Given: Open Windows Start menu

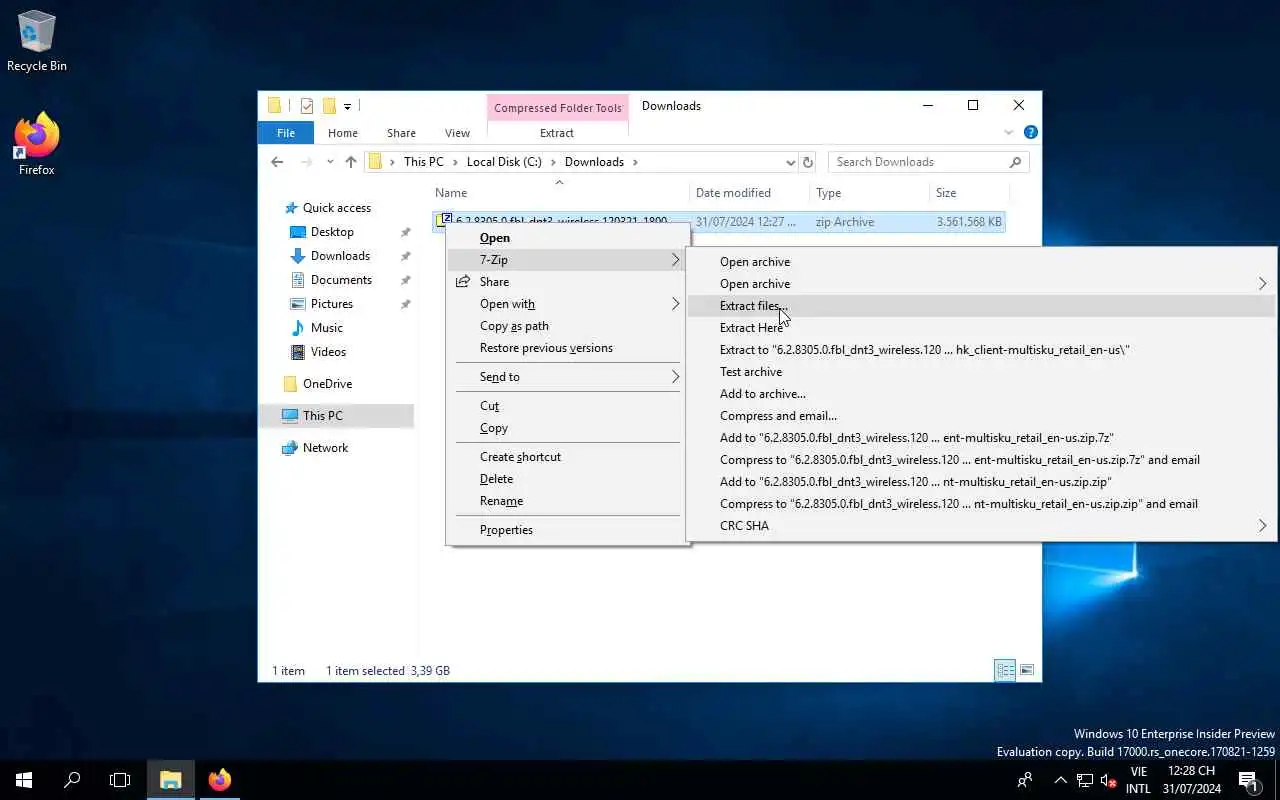Looking at the screenshot, I should pos(24,780).
